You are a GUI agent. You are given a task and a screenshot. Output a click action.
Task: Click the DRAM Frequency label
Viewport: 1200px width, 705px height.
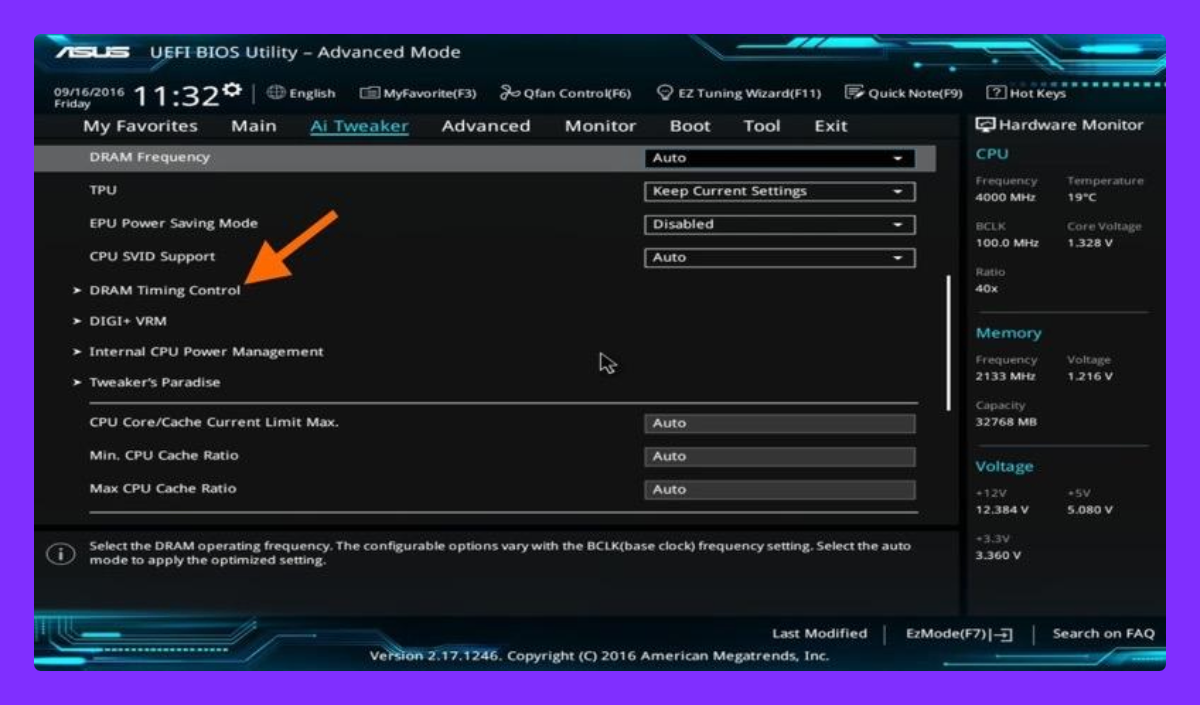(x=149, y=157)
